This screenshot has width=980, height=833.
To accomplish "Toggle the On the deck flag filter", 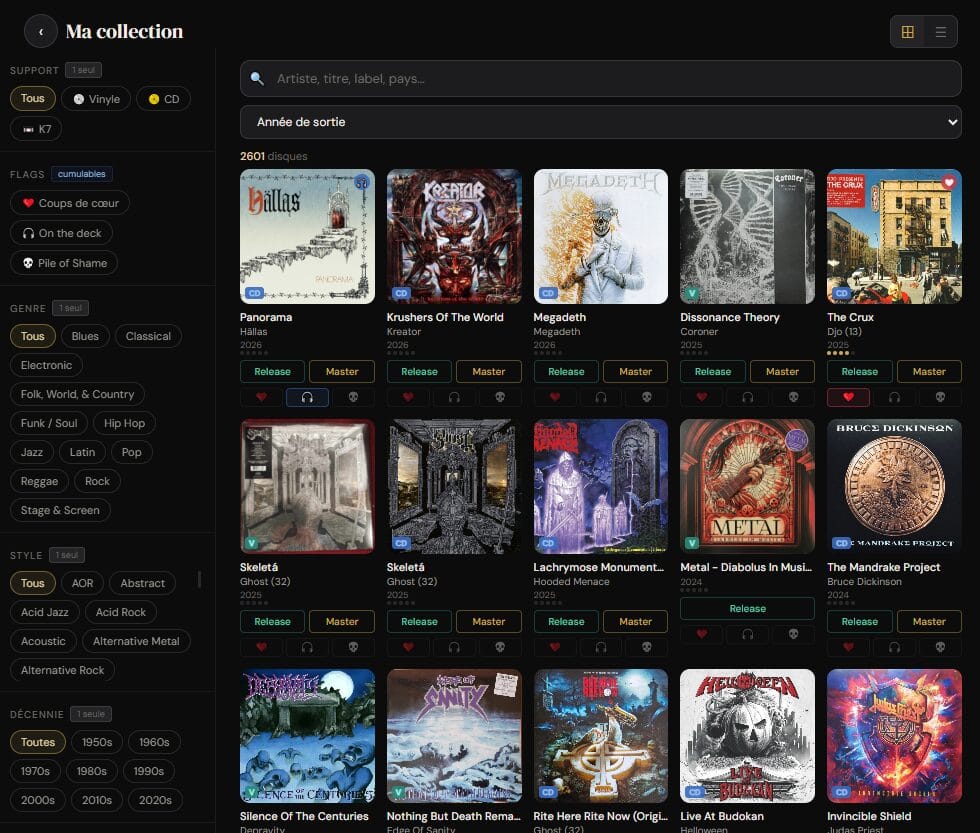I will (x=62, y=233).
